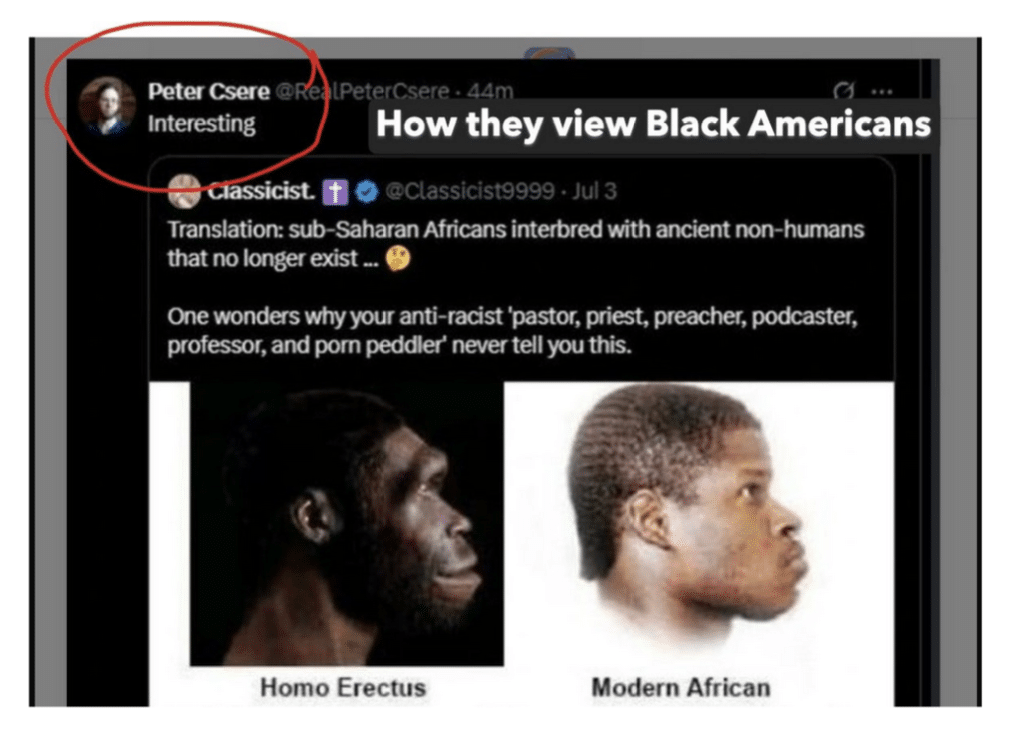Open the quoted post's Jul 3 date
Image resolution: width=1024 pixels, height=733 pixels.
[x=594, y=191]
